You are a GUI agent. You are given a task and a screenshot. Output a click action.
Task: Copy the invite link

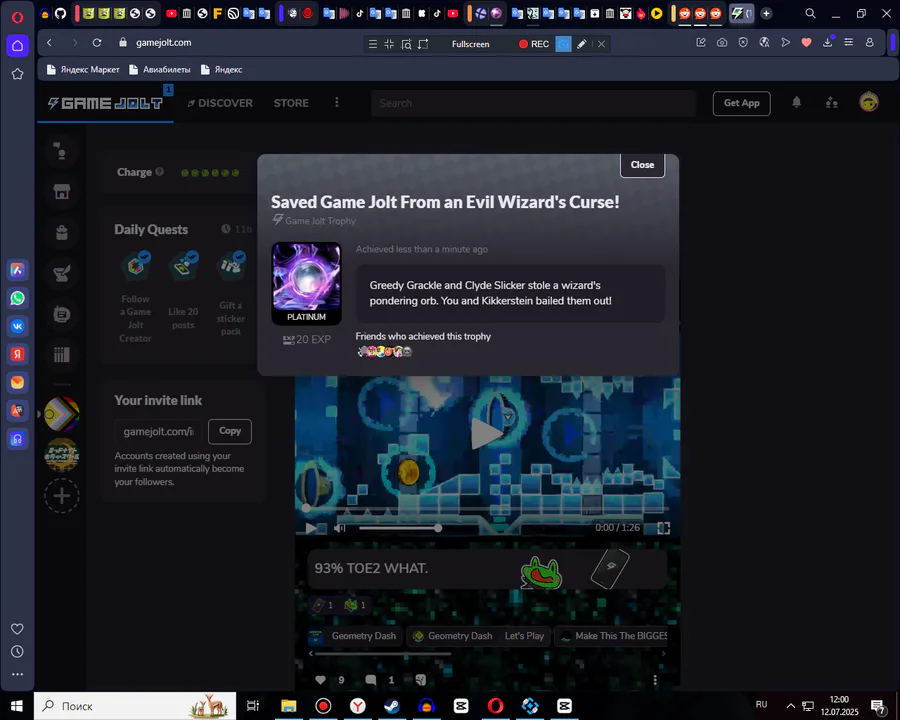tap(230, 431)
